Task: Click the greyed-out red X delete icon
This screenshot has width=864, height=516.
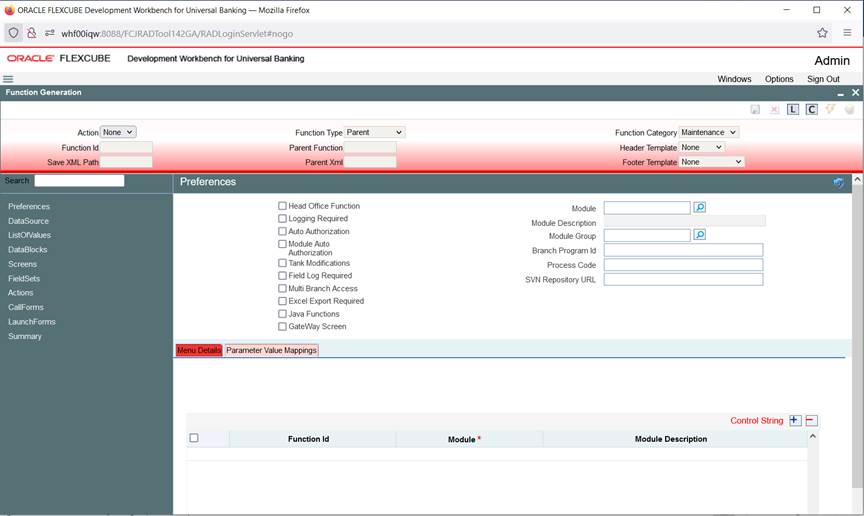Action: (774, 109)
